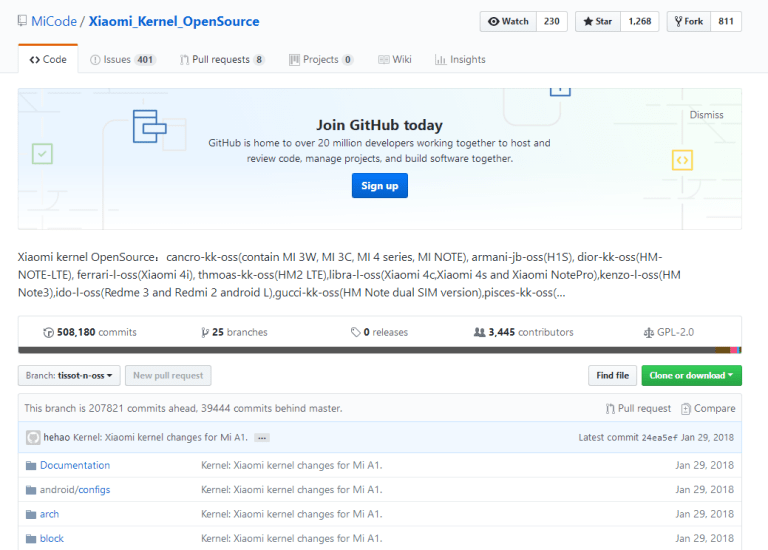Click the android/configs folder icon
Image resolution: width=768 pixels, height=550 pixels.
pos(31,490)
